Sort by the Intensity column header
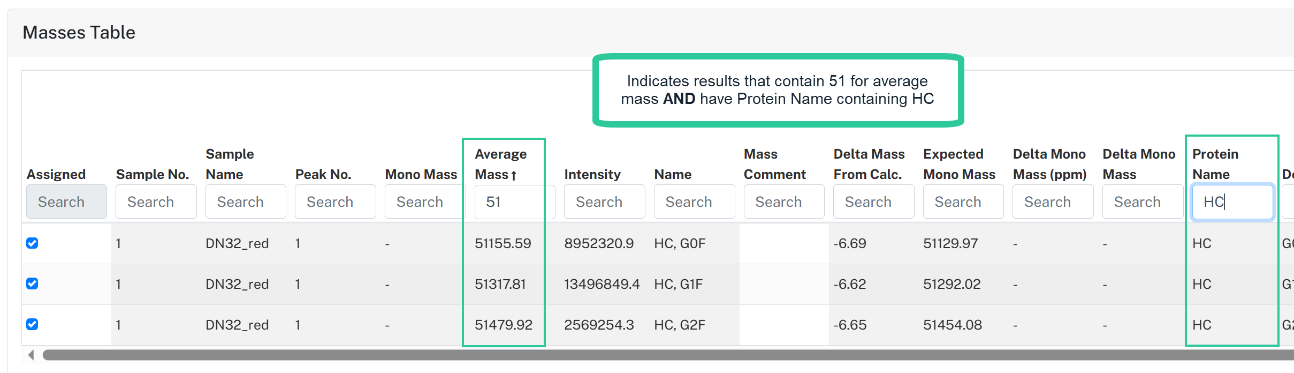The image size is (1294, 373). tap(592, 174)
